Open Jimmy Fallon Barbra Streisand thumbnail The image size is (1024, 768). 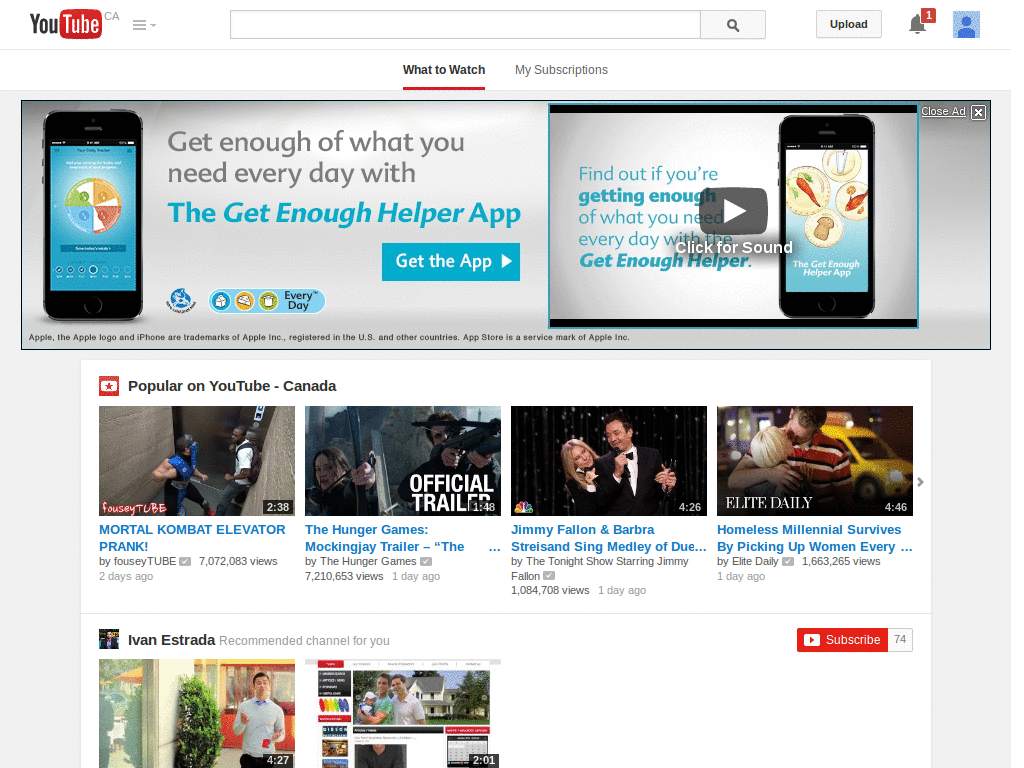pyautogui.click(x=609, y=460)
